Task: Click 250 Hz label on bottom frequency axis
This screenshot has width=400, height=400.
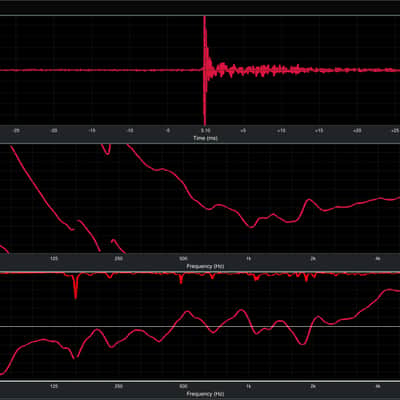Action: click(x=118, y=386)
